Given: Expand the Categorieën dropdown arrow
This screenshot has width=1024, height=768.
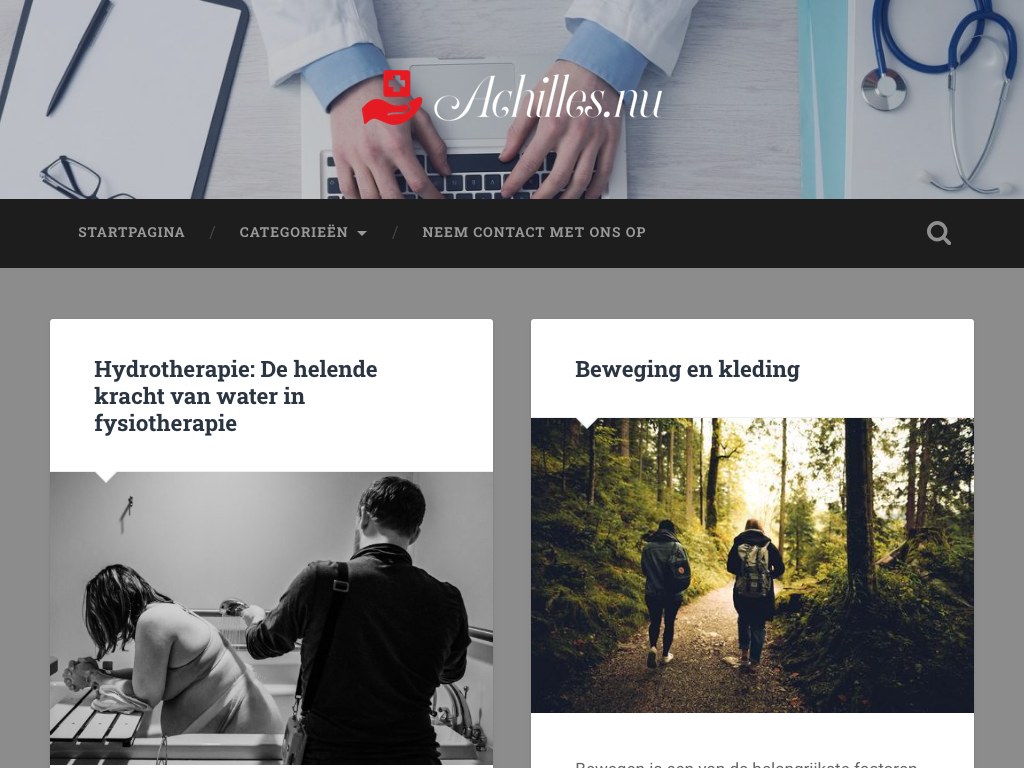Looking at the screenshot, I should coord(362,233).
